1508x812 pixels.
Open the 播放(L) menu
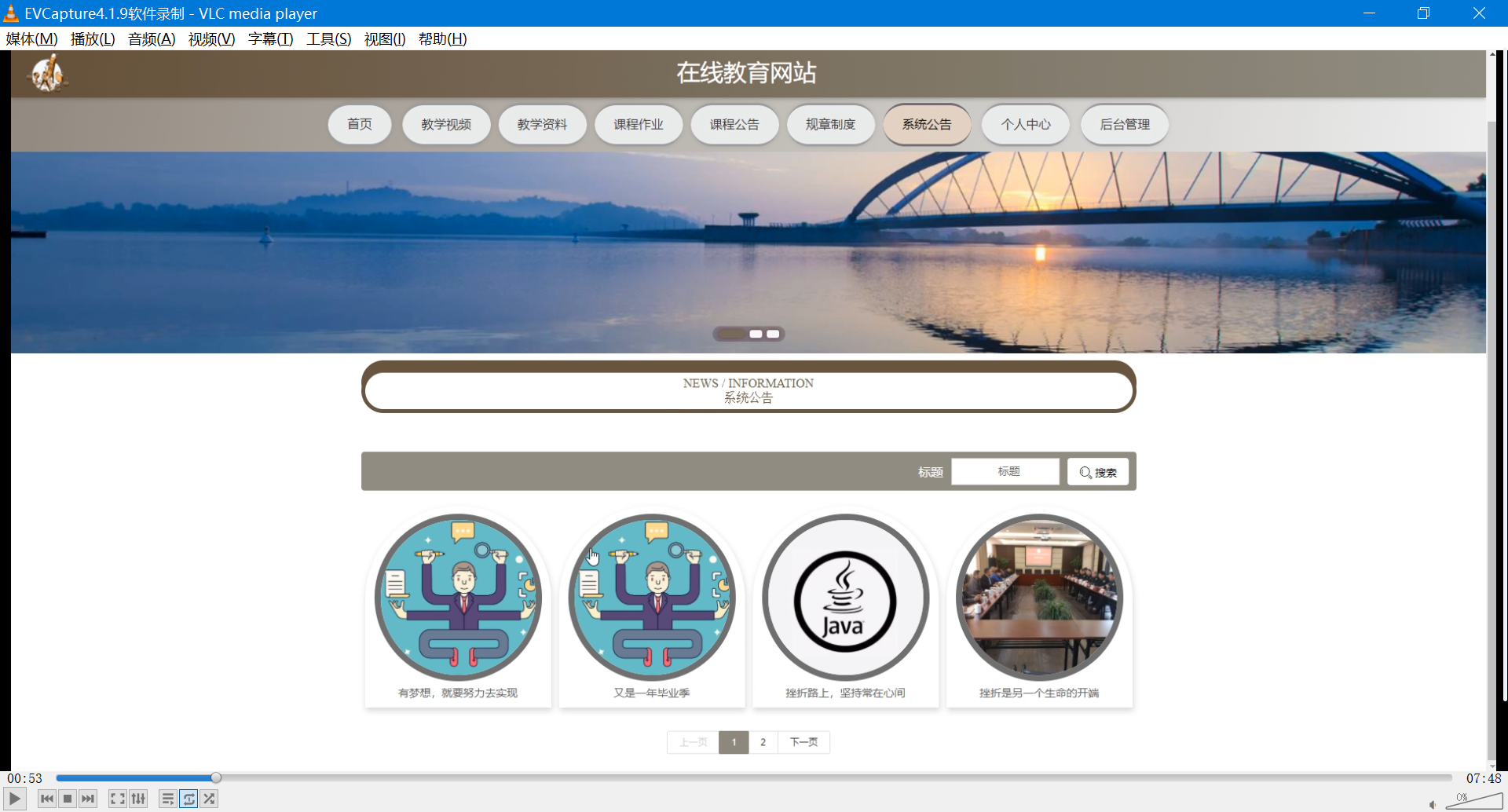pos(93,38)
